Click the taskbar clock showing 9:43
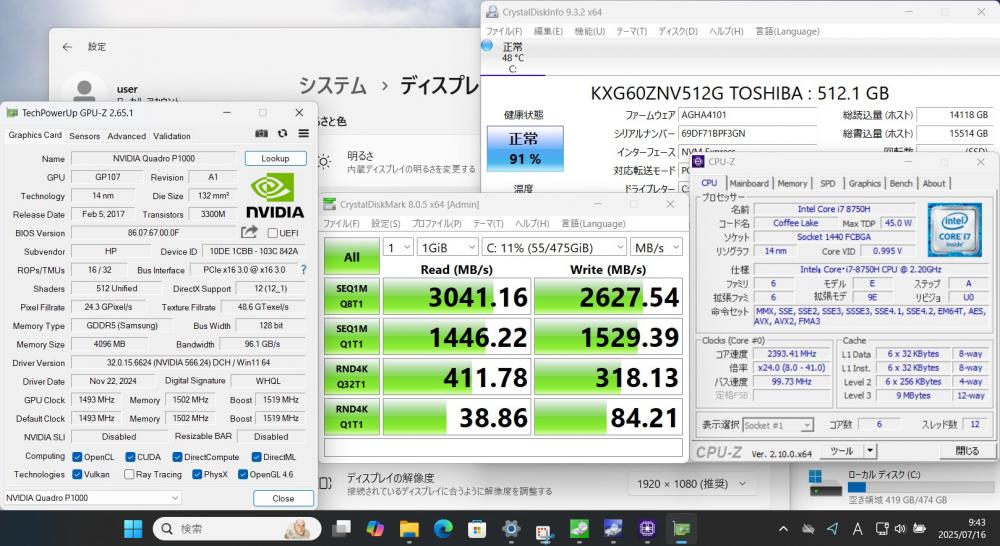Viewport: 1000px width, 546px height. [x=961, y=529]
